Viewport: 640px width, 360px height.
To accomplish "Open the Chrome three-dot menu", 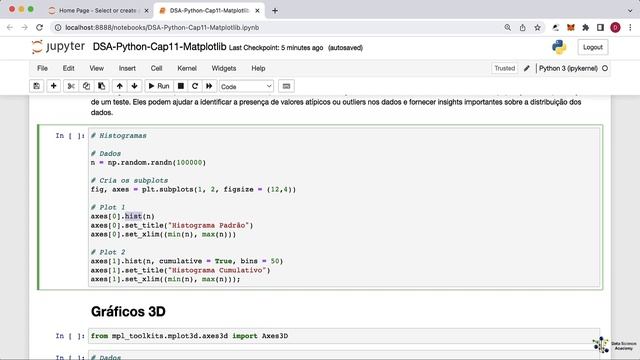I will (630, 27).
